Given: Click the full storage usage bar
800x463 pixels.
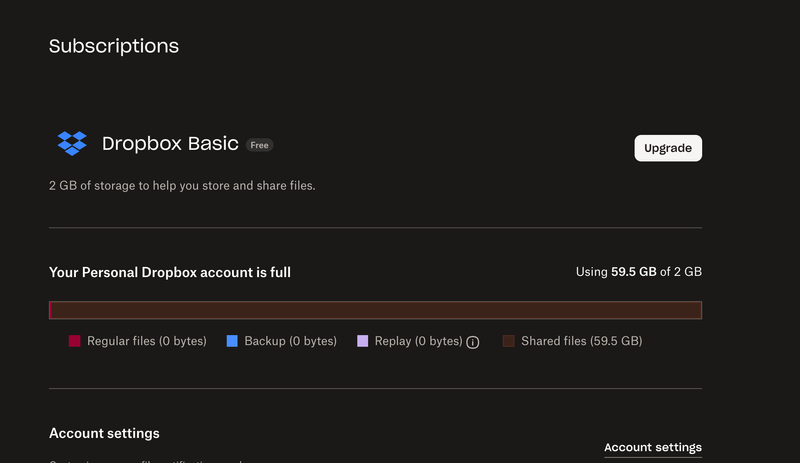Looking at the screenshot, I should pos(375,310).
